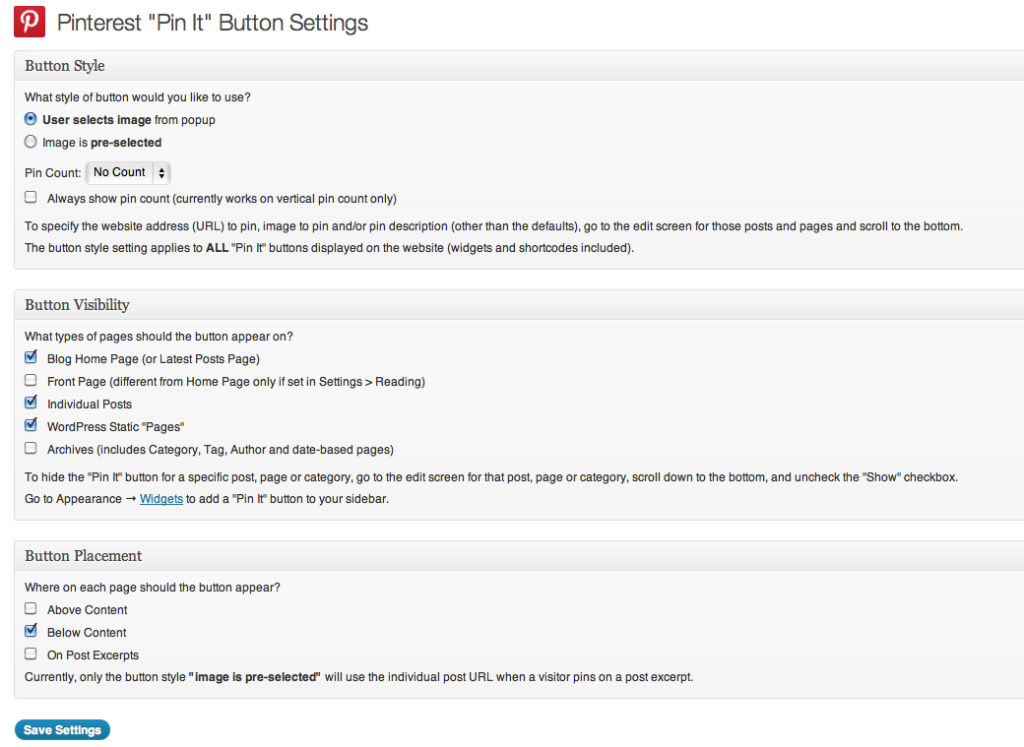Image resolution: width=1024 pixels, height=747 pixels.
Task: Enable the On Post Excerpts checkbox
Action: [x=31, y=654]
